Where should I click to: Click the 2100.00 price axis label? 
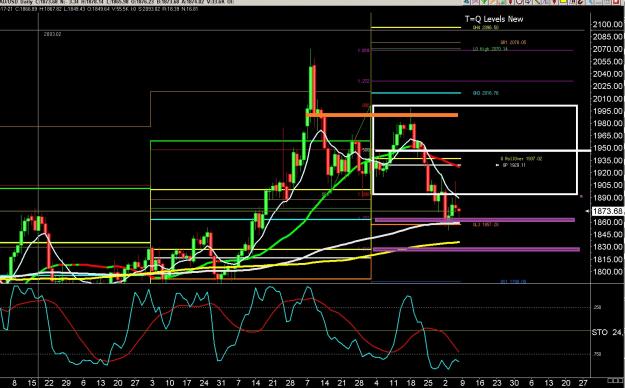click(x=608, y=24)
